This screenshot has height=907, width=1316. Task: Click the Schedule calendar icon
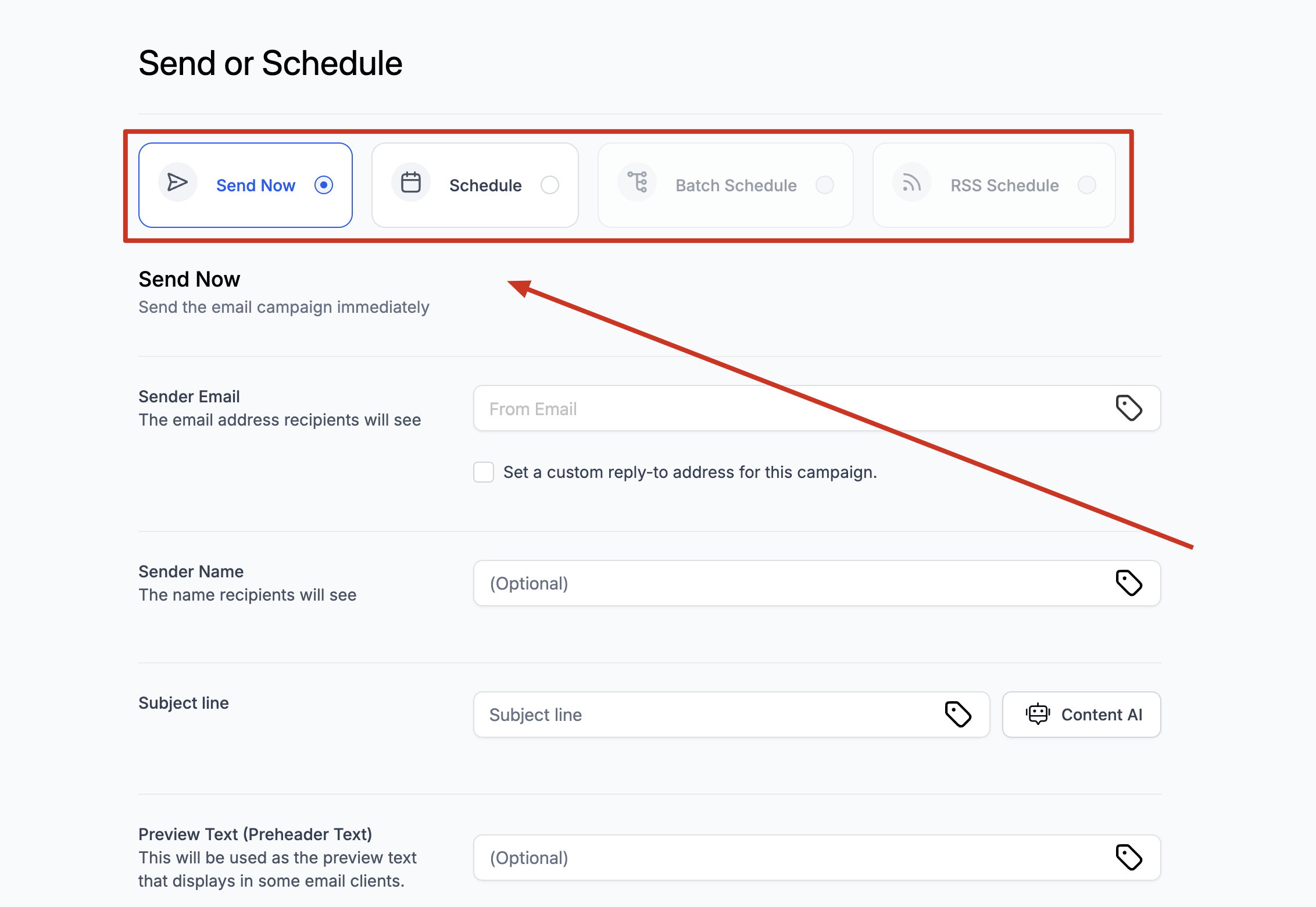tap(411, 183)
